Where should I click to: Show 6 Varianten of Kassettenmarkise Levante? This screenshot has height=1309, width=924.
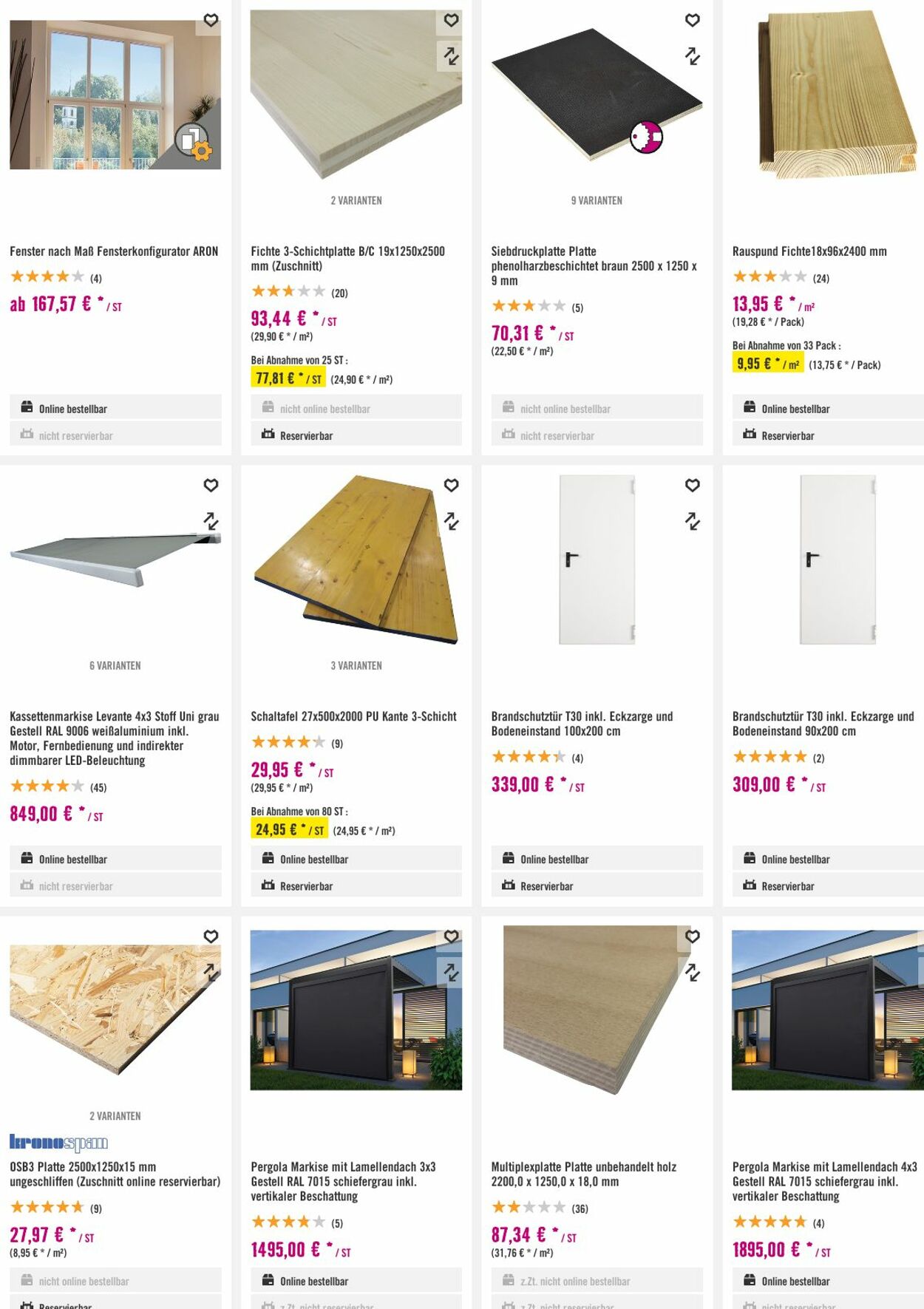tap(115, 665)
